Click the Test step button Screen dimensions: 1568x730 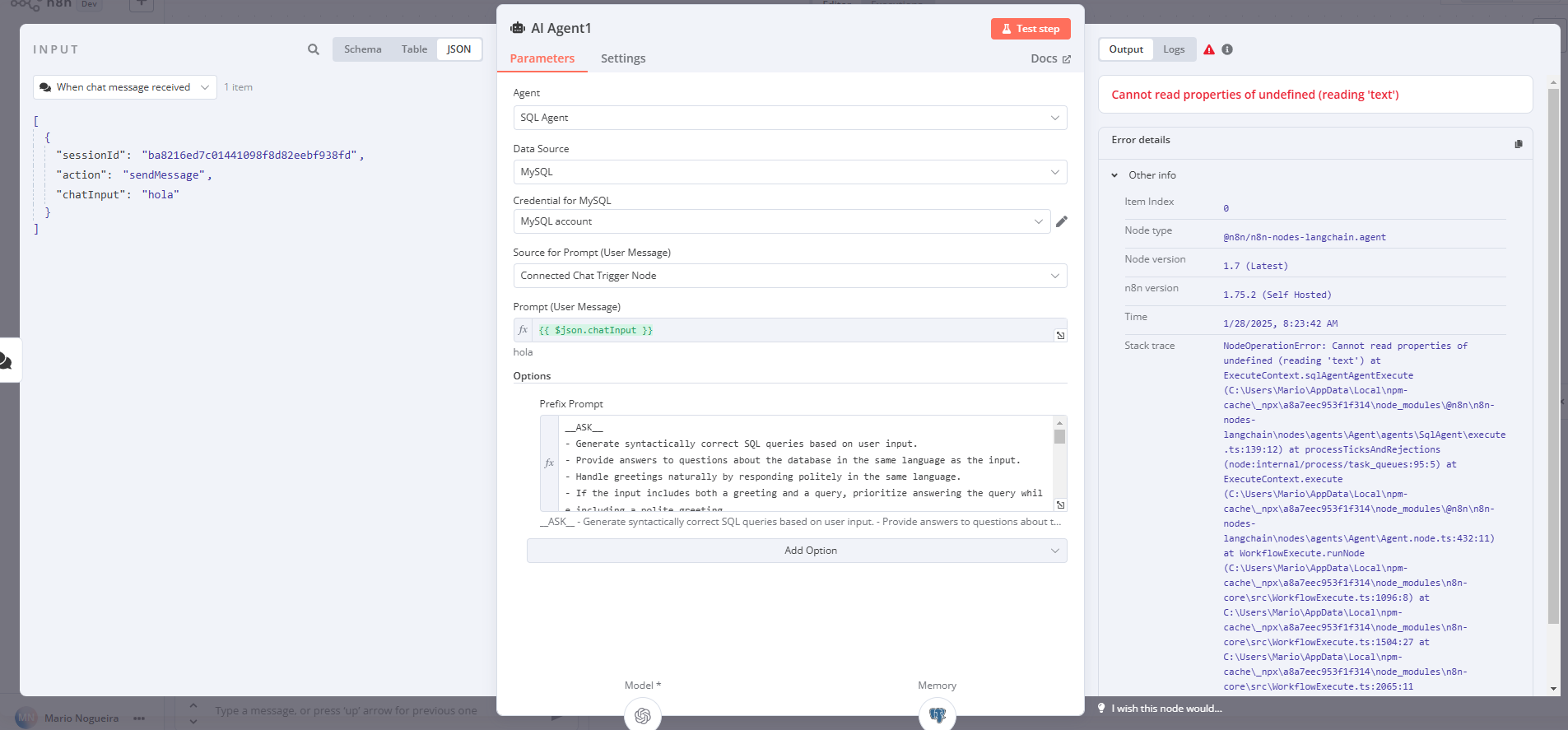(x=1031, y=29)
